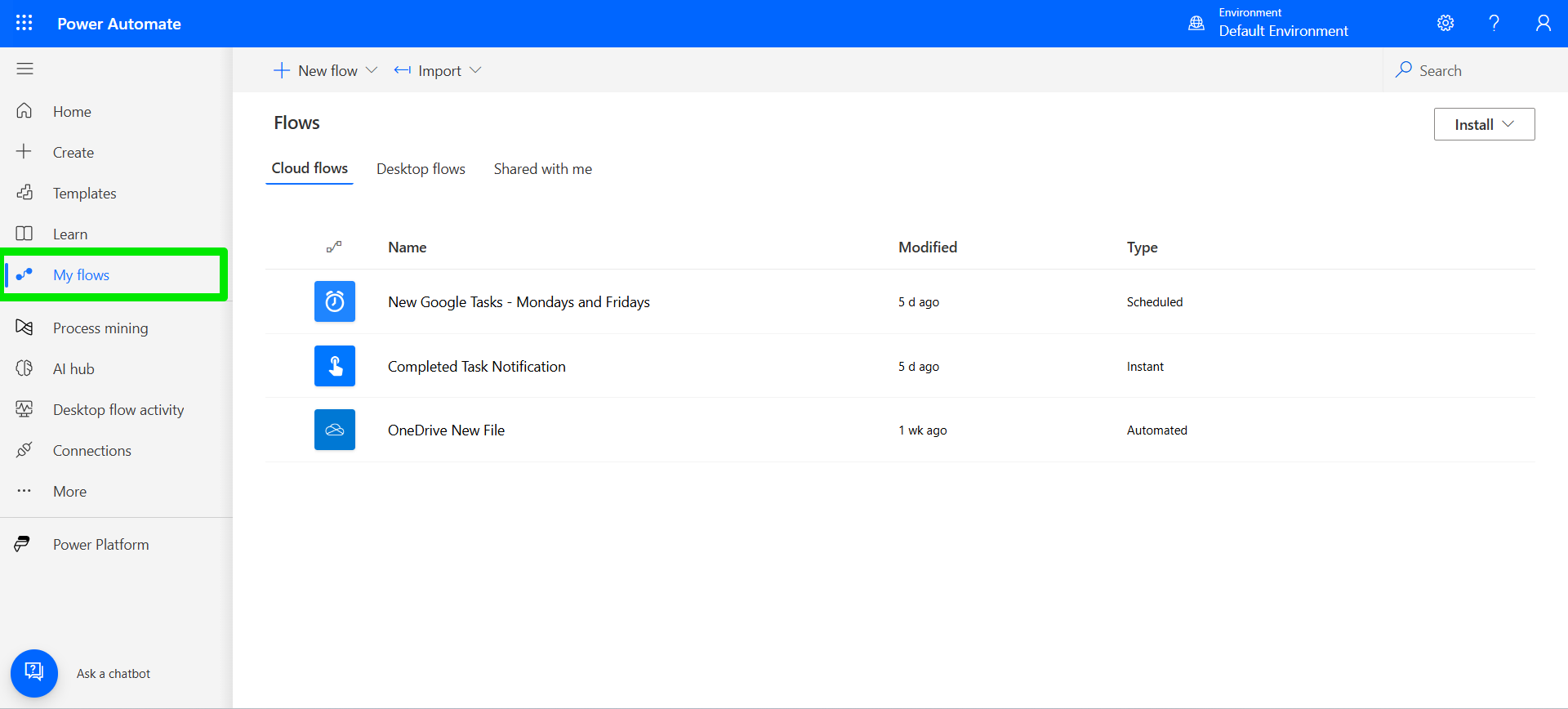Click the My flows icon
The height and width of the screenshot is (709, 1568).
click(24, 274)
